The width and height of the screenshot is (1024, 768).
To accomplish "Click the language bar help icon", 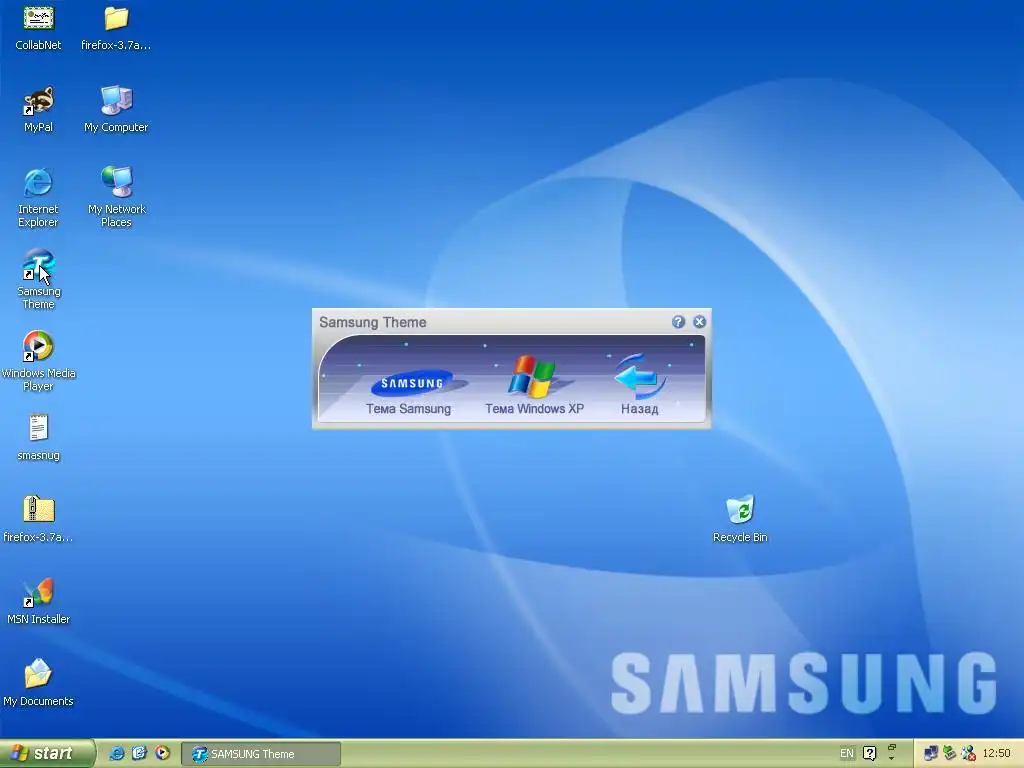I will click(x=869, y=754).
